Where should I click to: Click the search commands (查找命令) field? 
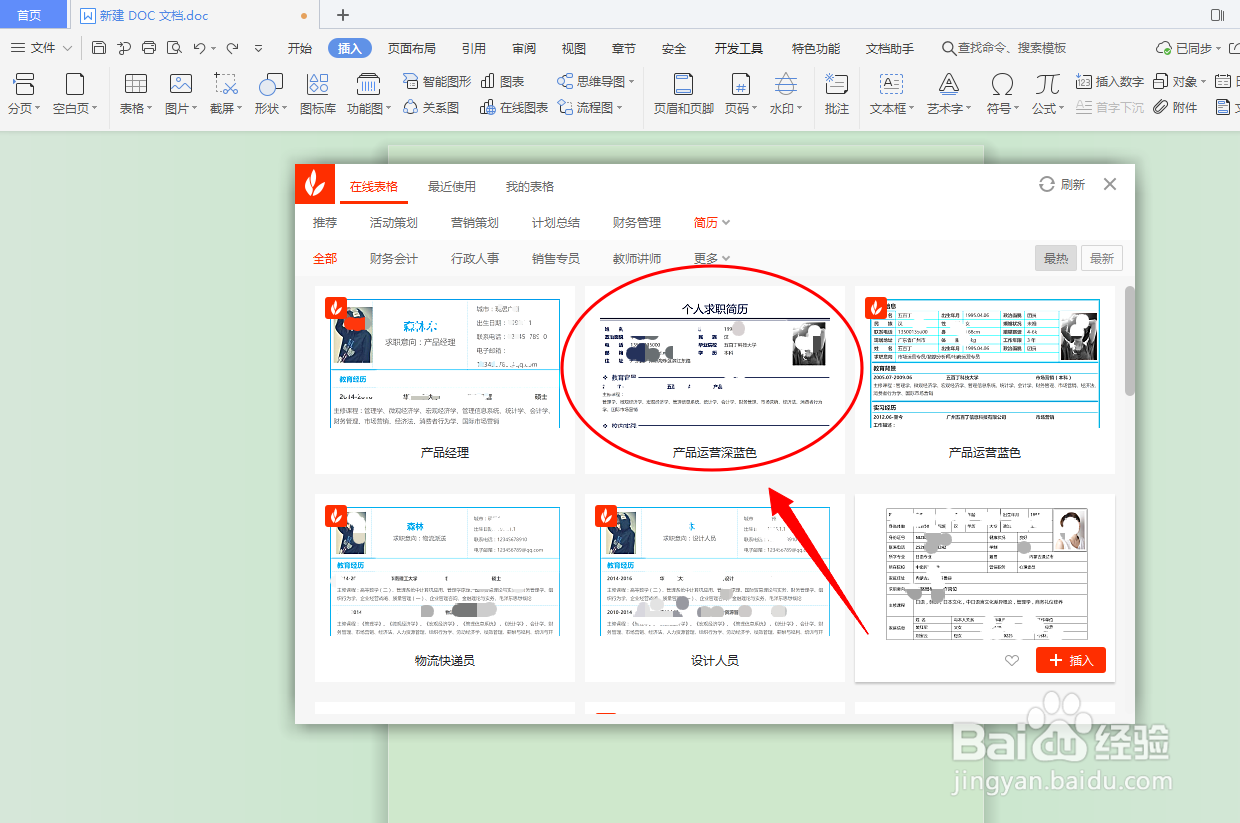click(1004, 48)
